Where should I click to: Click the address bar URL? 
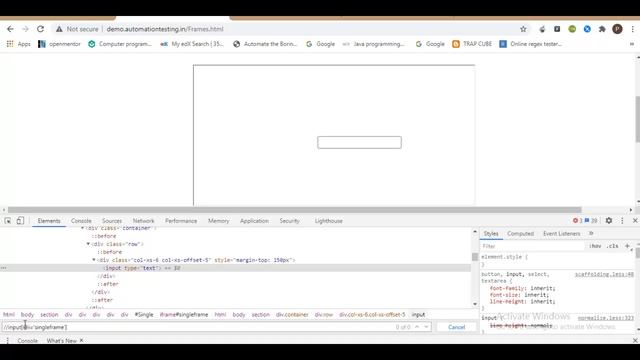coord(165,29)
